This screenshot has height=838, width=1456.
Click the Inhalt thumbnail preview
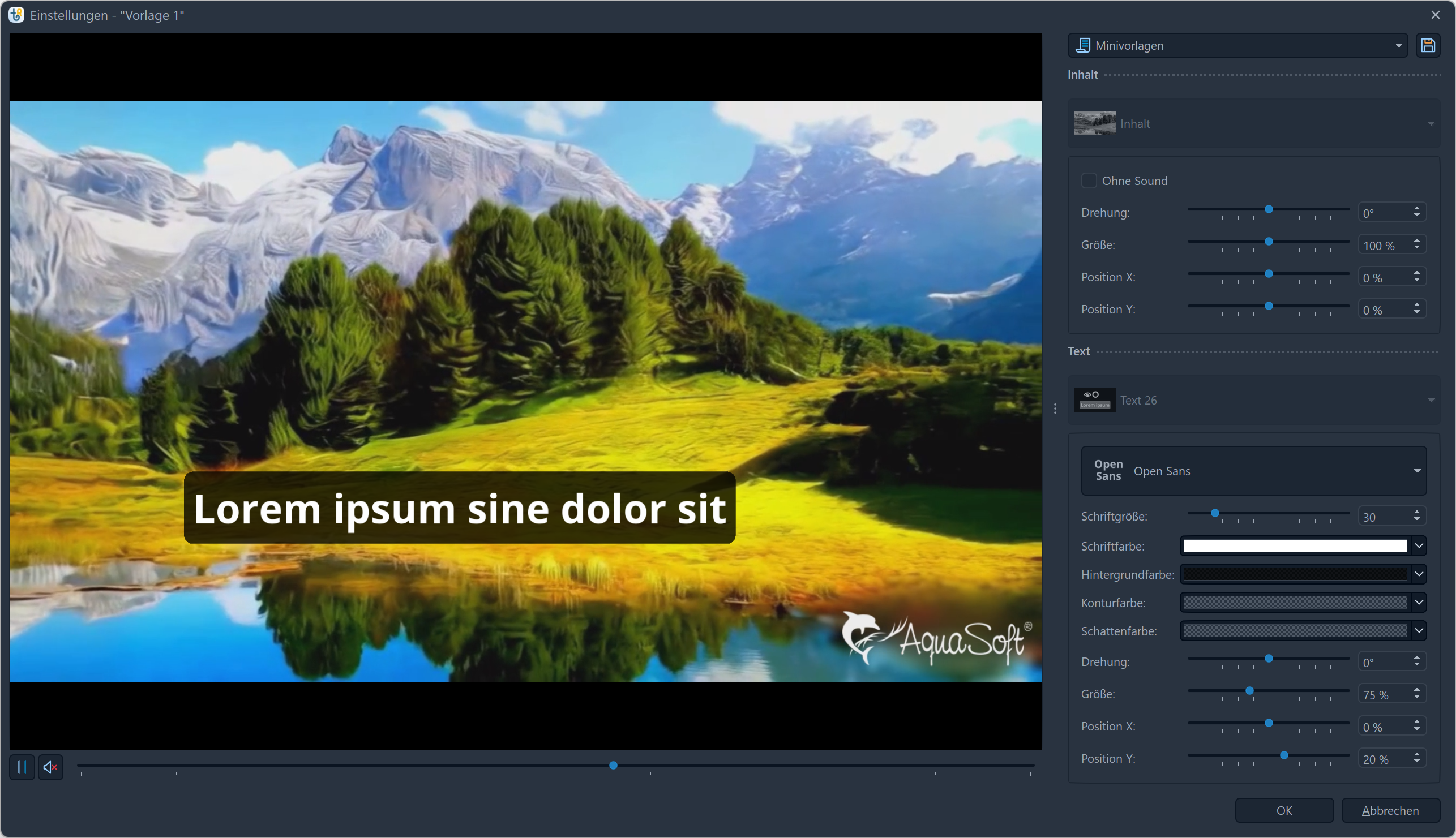coord(1095,123)
